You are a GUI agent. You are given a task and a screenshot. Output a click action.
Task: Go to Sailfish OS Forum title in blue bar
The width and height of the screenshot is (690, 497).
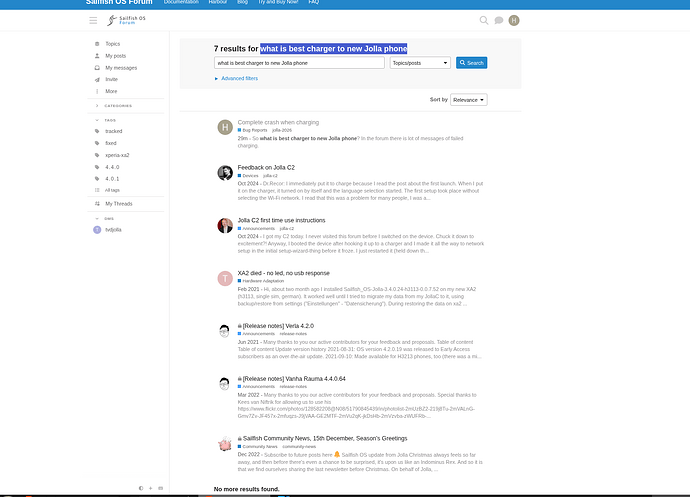coord(119,2)
